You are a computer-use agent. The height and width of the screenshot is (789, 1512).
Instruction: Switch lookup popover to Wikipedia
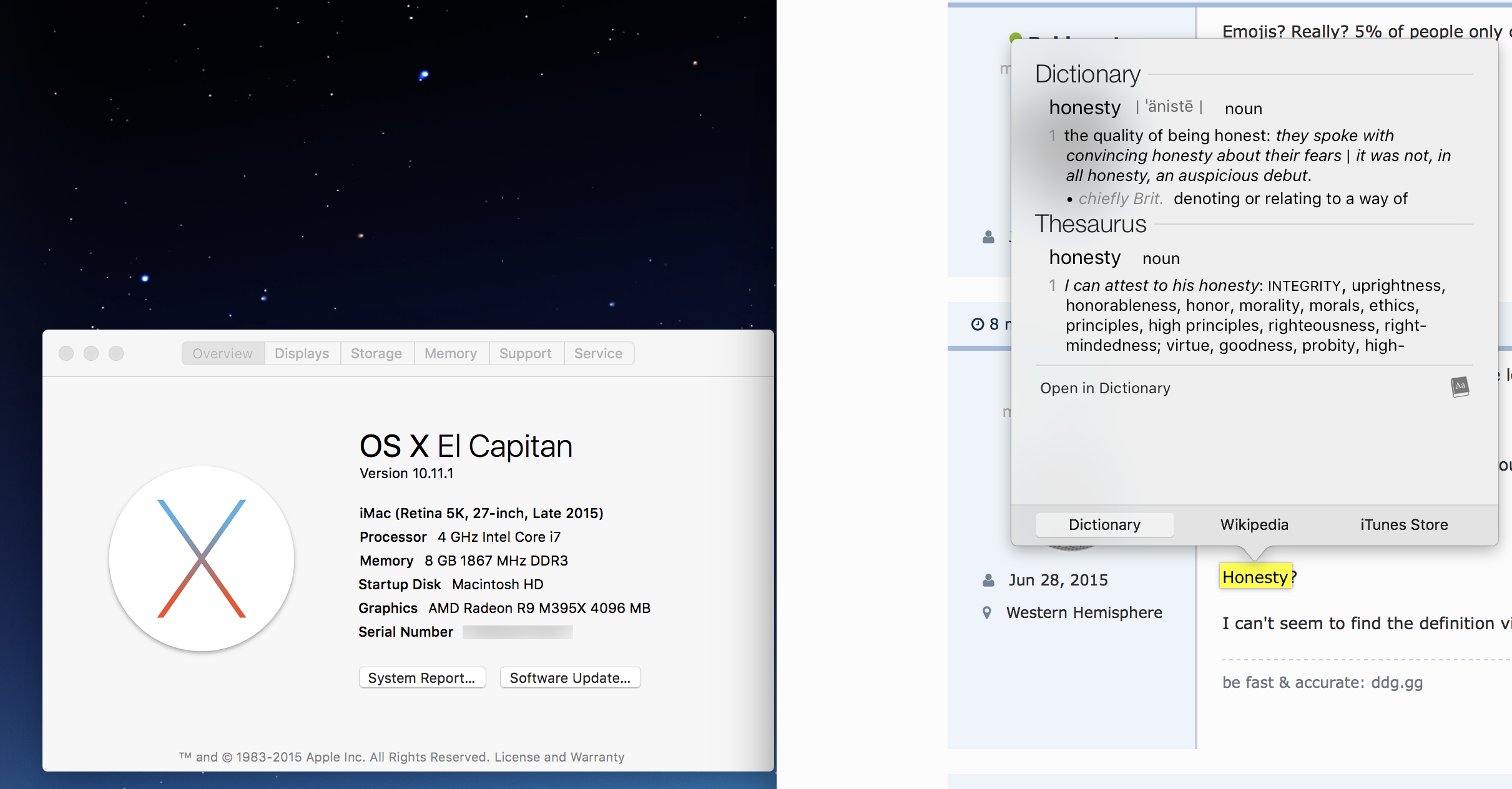pyautogui.click(x=1254, y=524)
